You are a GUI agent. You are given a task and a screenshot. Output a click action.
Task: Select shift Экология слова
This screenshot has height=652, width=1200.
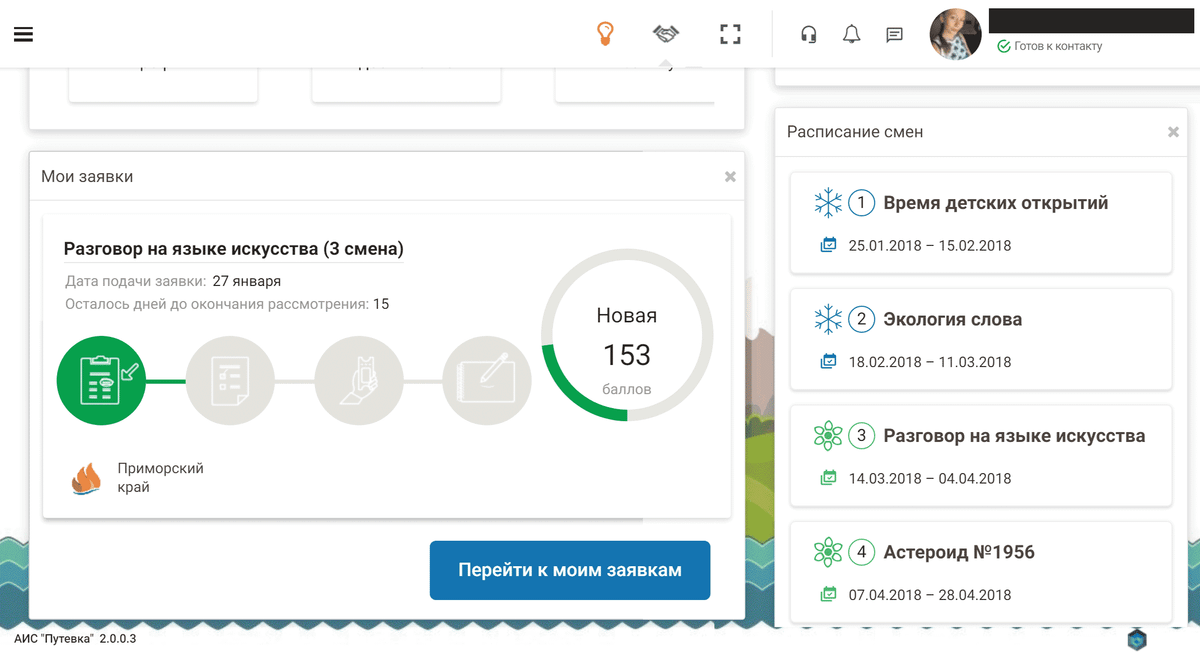(952, 320)
